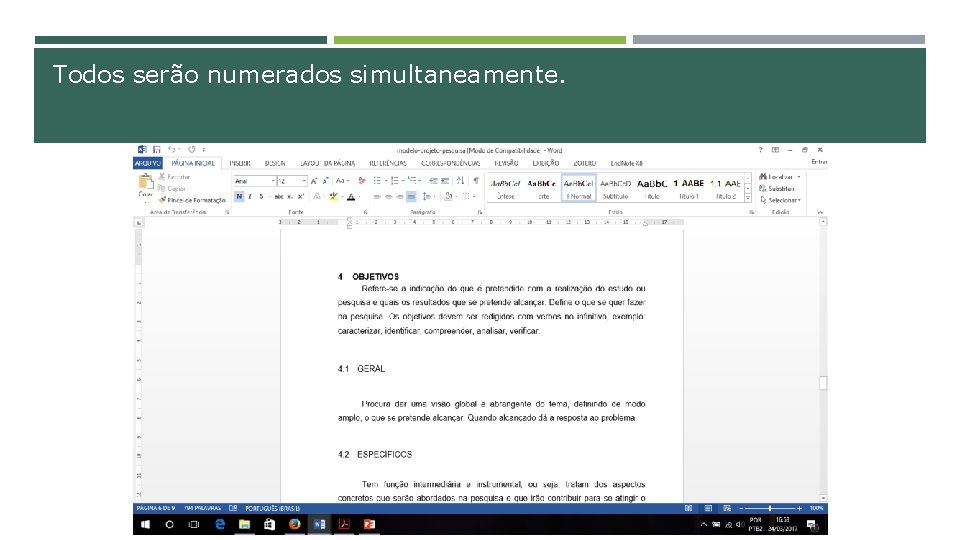
Task: Click the zoom slider in status bar
Action: click(770, 508)
